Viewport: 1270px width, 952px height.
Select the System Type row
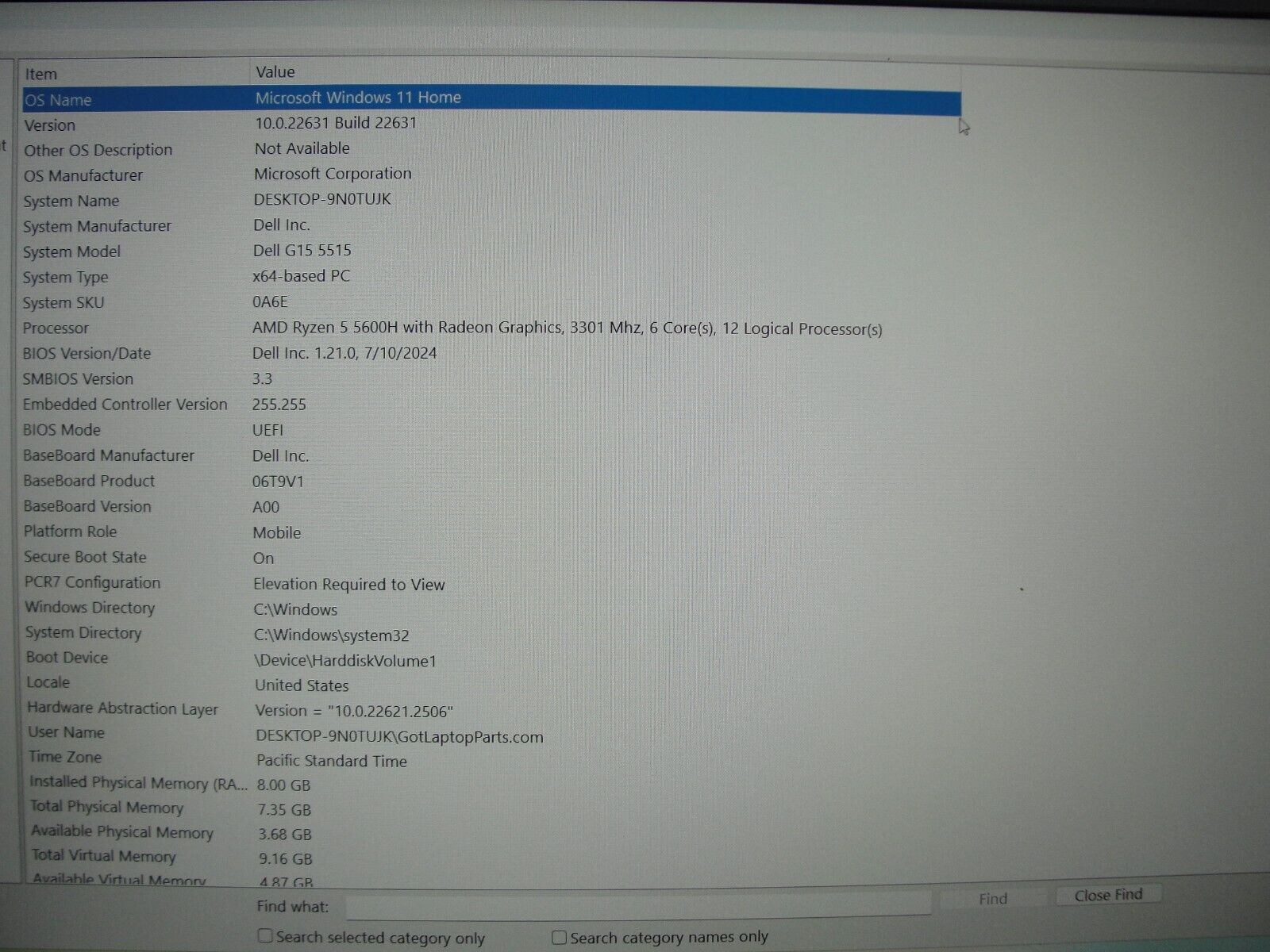(492, 277)
